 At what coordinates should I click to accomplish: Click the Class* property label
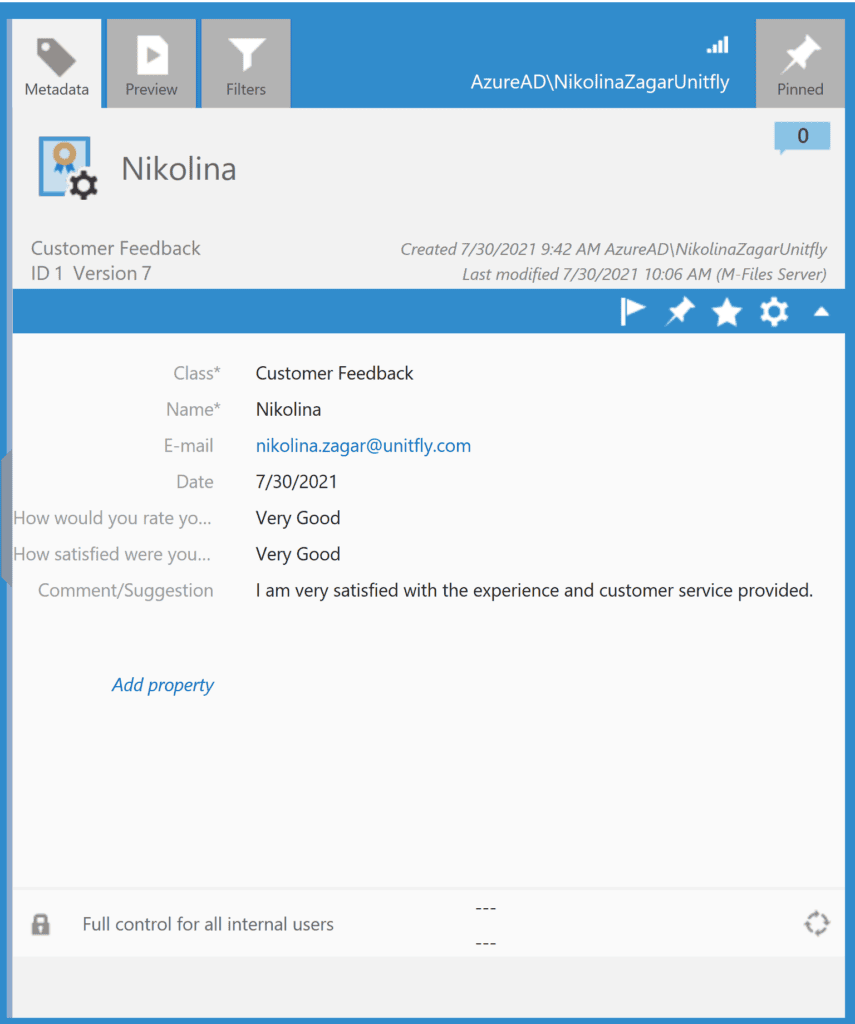[x=197, y=374]
